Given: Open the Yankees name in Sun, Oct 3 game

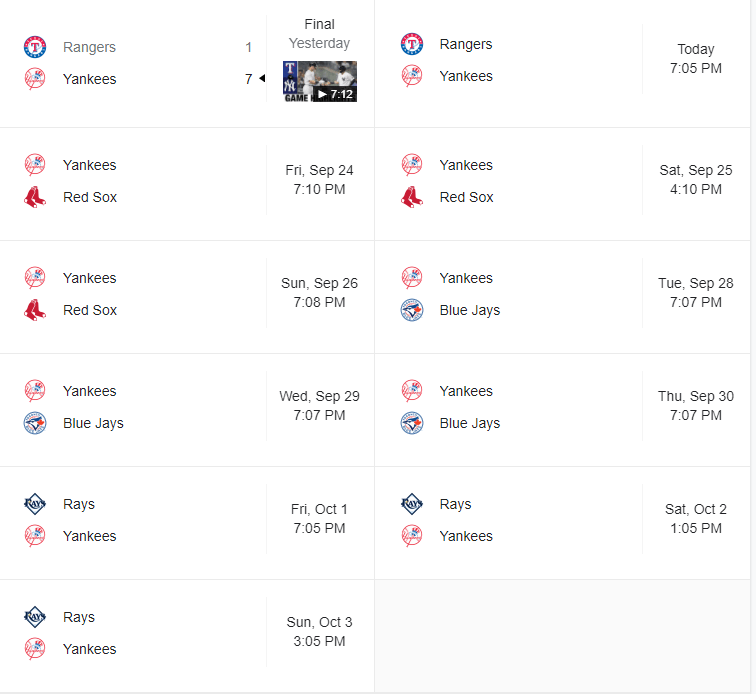Looking at the screenshot, I should click(x=90, y=649).
